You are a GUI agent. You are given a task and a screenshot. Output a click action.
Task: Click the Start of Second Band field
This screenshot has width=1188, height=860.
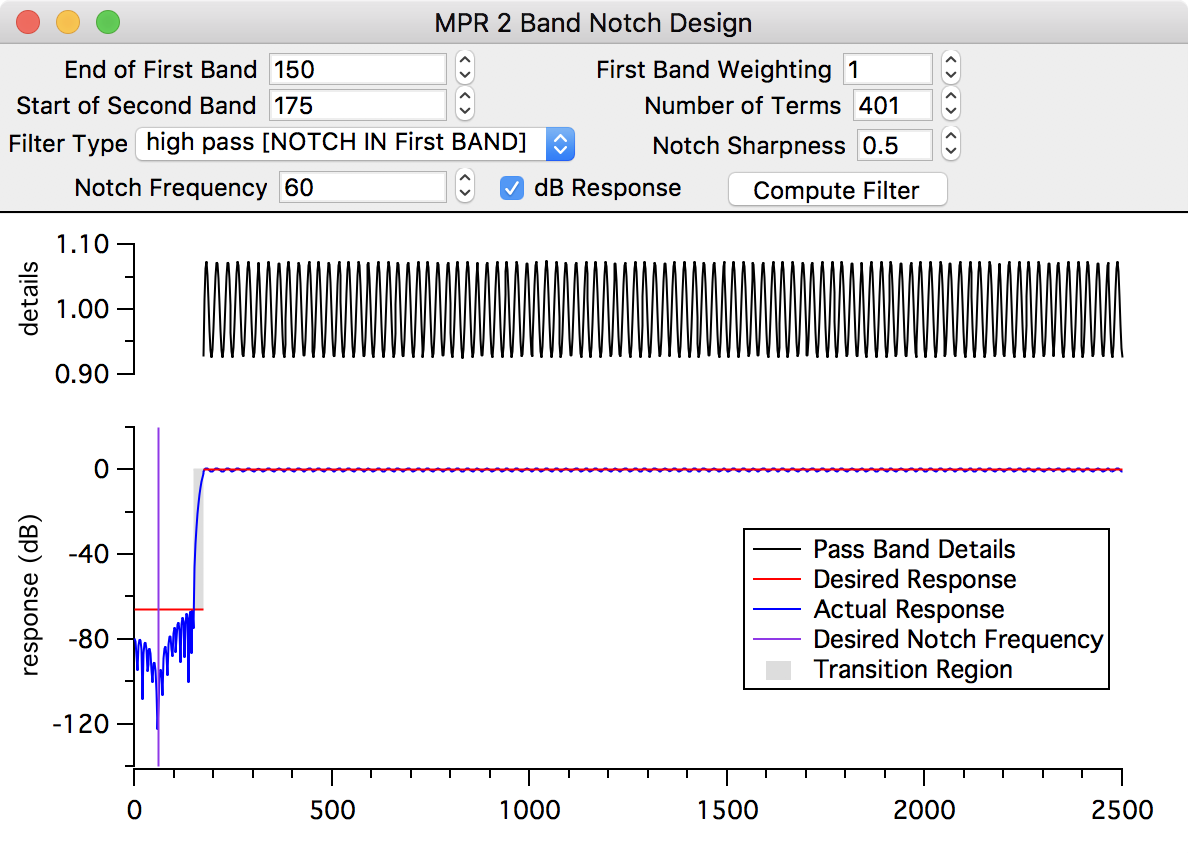coord(357,106)
